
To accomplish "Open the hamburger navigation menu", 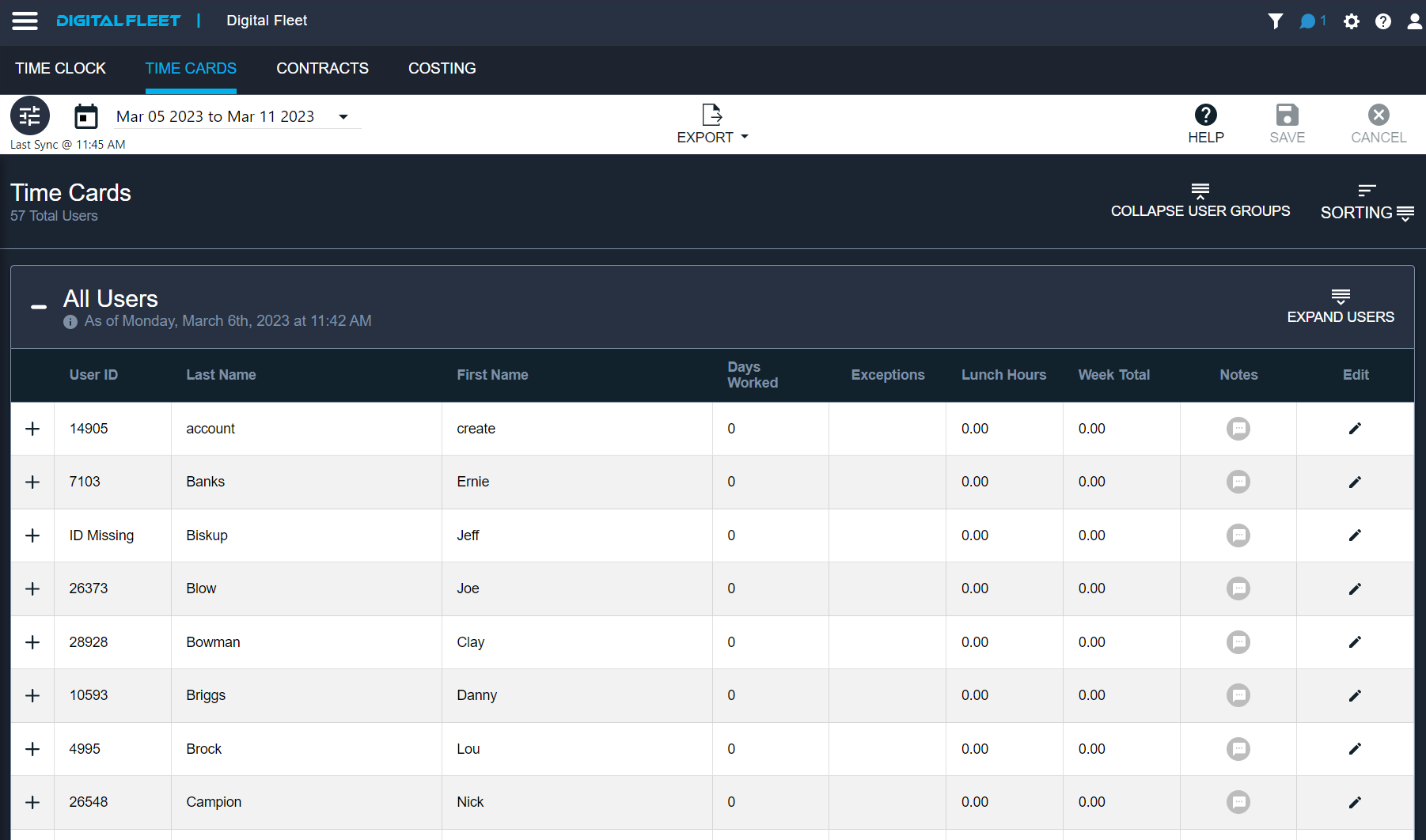I will [25, 21].
